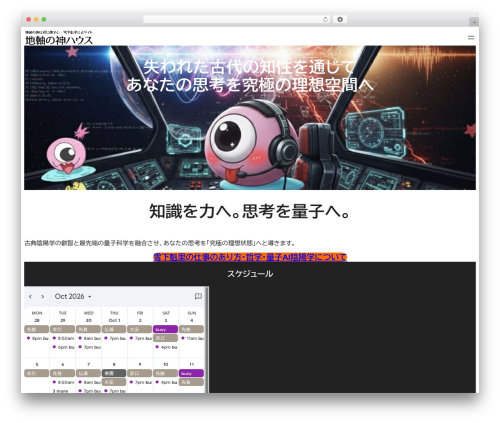
Task: Select the date 10 in calendar
Action: [x=166, y=364]
